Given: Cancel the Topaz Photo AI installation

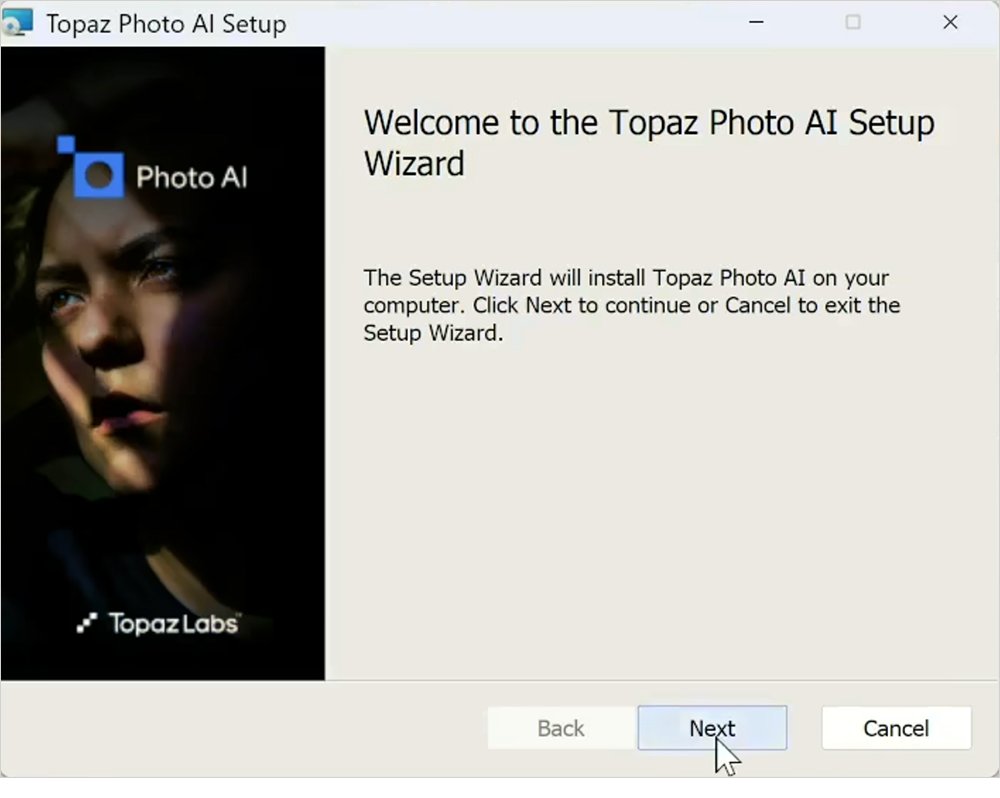Looking at the screenshot, I should [x=896, y=728].
